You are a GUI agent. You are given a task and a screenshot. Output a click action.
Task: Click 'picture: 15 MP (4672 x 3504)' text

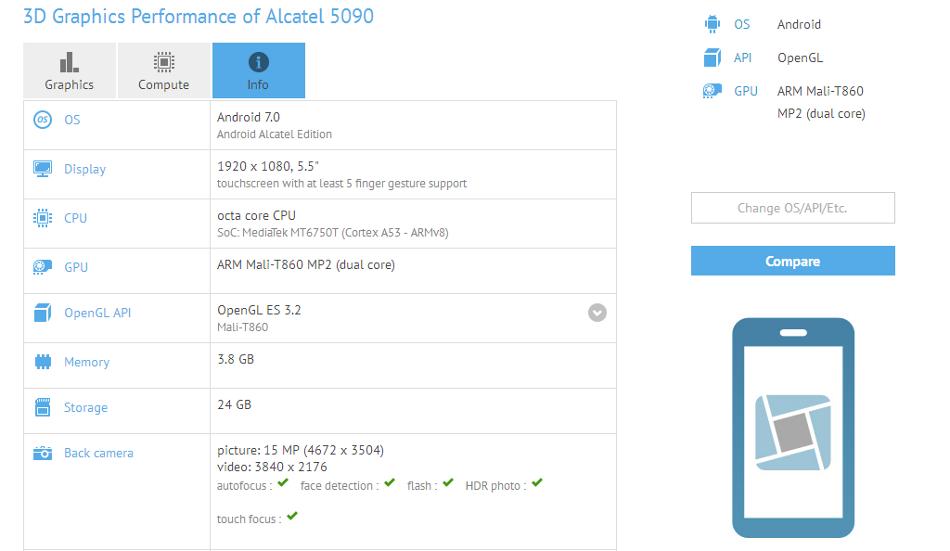pos(301,450)
